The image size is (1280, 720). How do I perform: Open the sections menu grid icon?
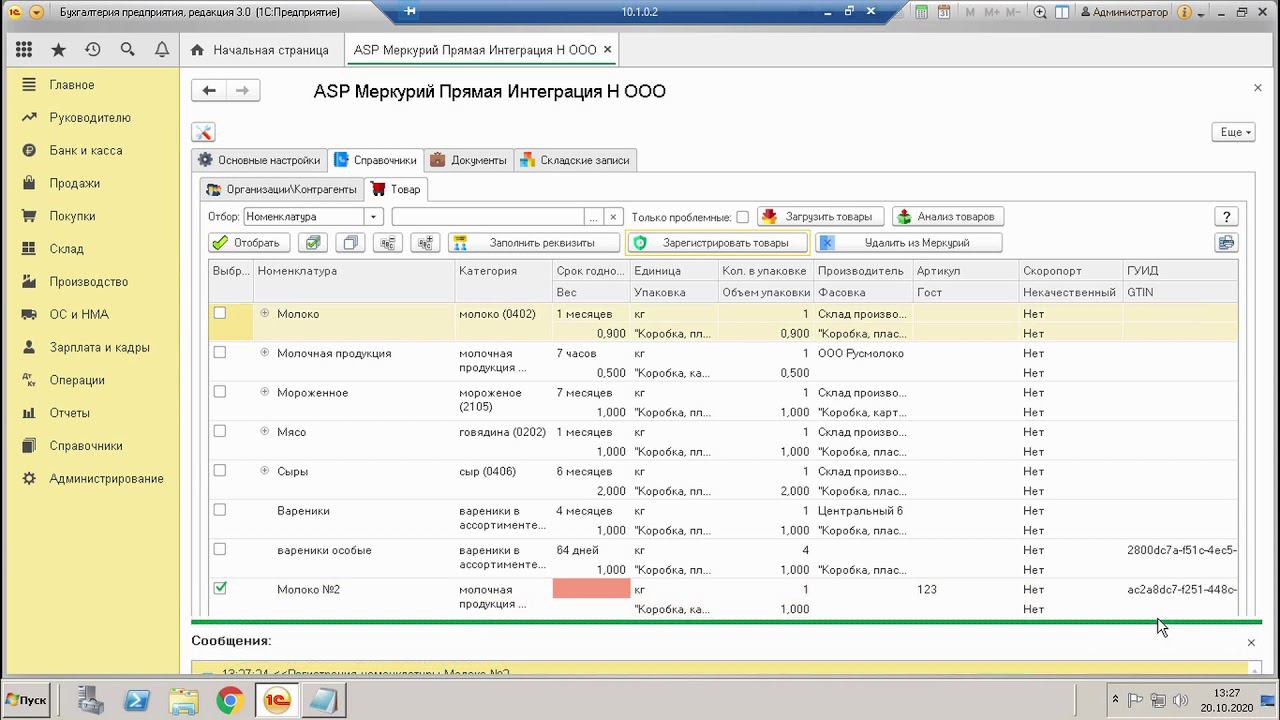[x=24, y=50]
